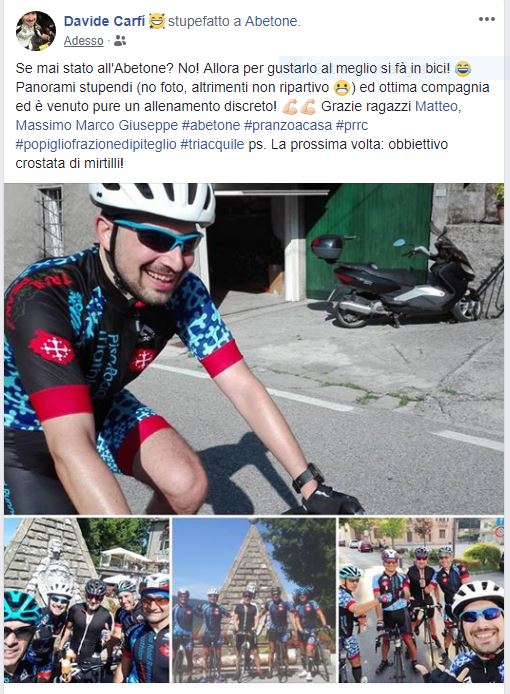Open the cyclists lined before pyramid thumbnail
Viewport: 510px width, 694px height.
pyautogui.click(x=254, y=600)
